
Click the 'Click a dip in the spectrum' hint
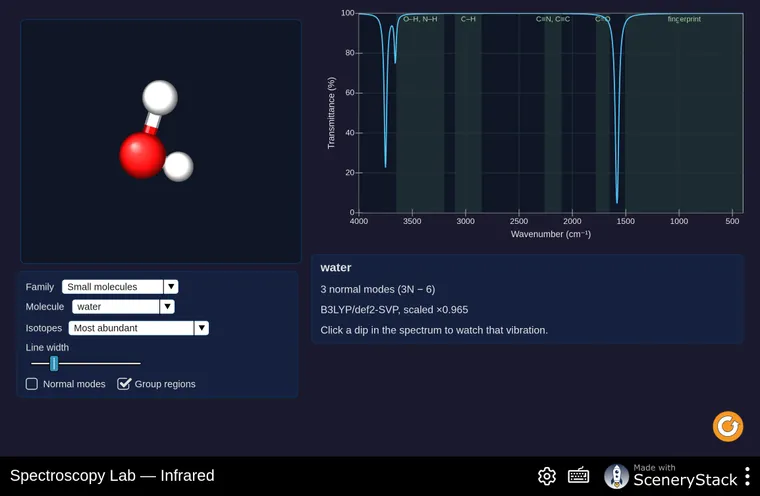pos(434,330)
